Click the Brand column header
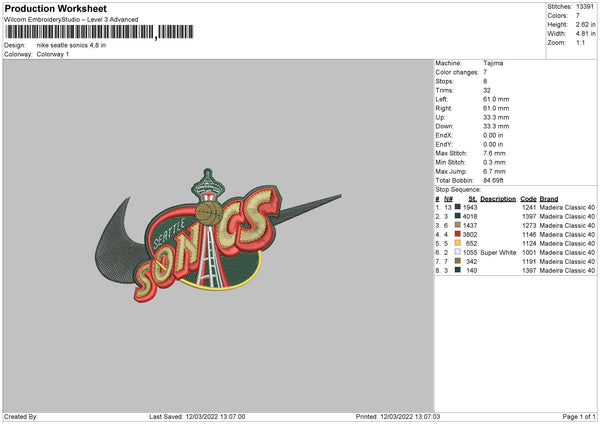This screenshot has height=424, width=600. click(x=549, y=199)
